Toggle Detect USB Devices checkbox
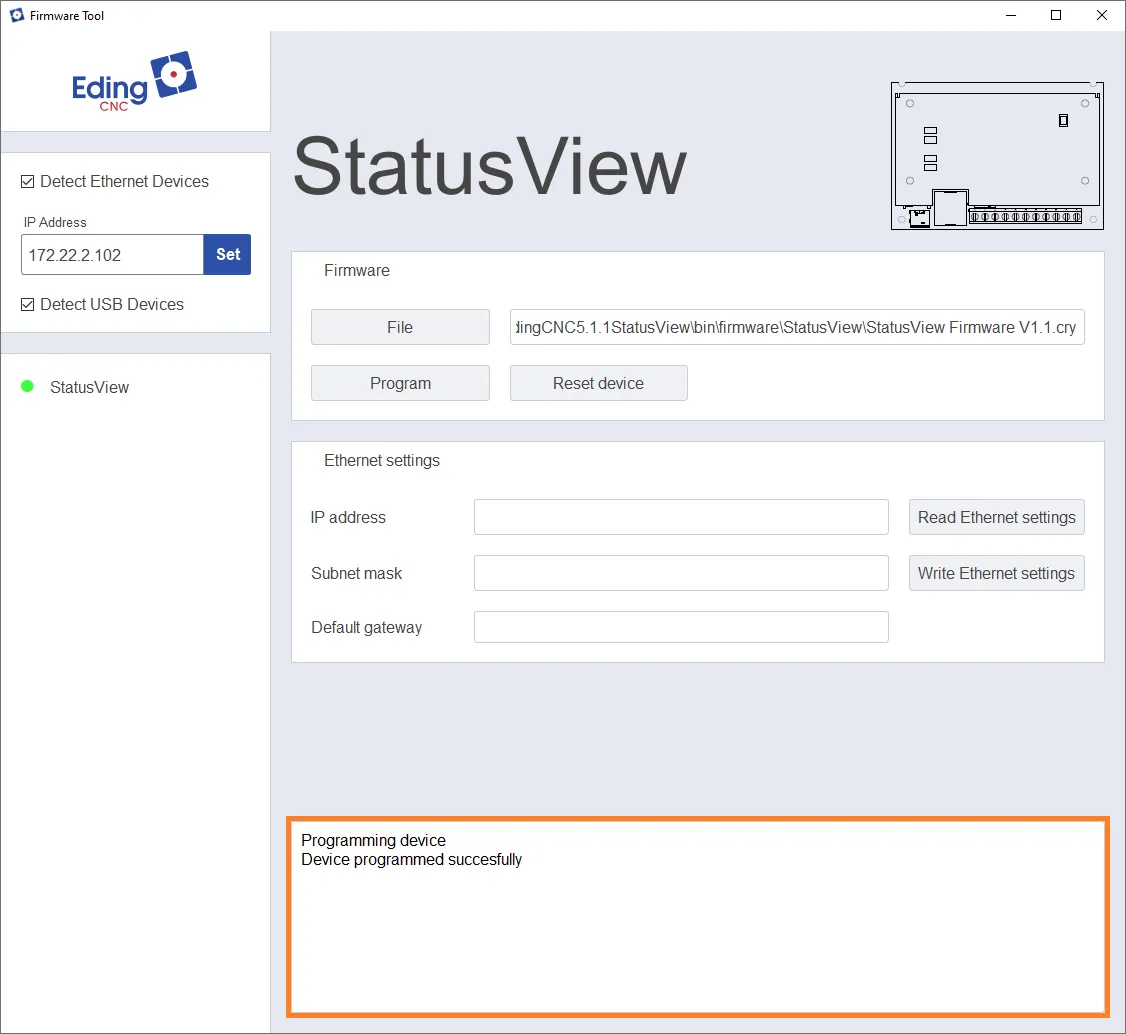 [x=27, y=304]
